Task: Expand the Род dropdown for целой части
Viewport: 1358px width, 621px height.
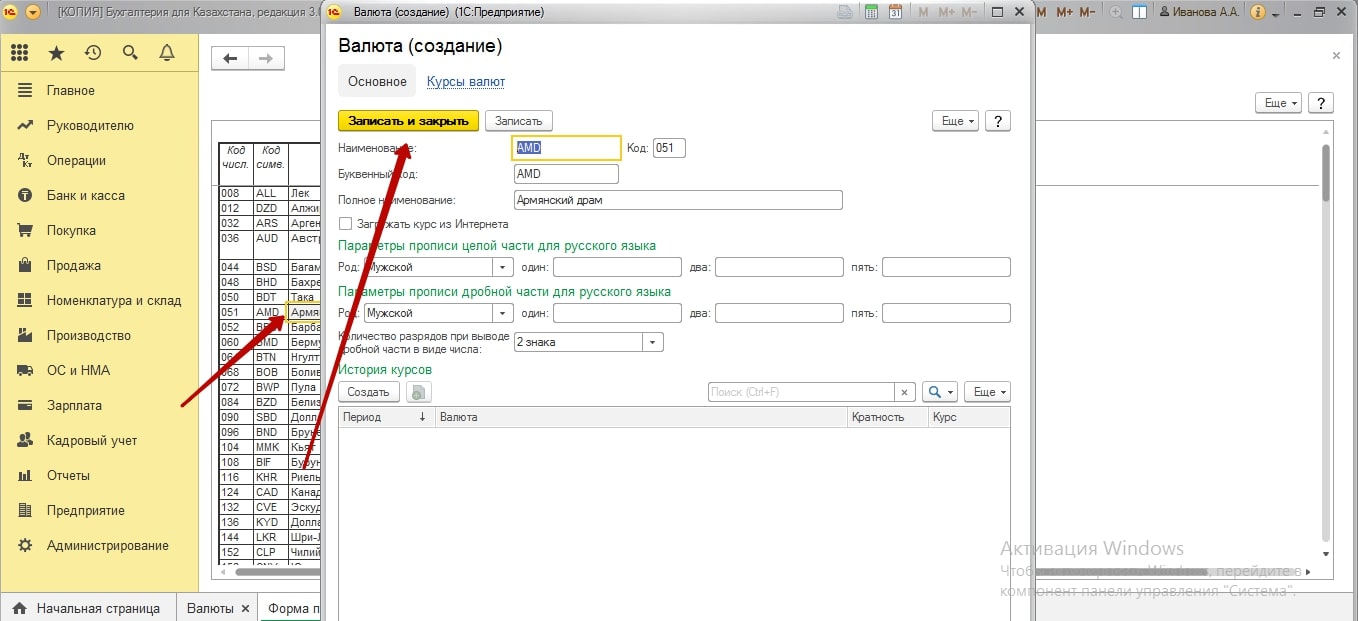Action: (502, 267)
